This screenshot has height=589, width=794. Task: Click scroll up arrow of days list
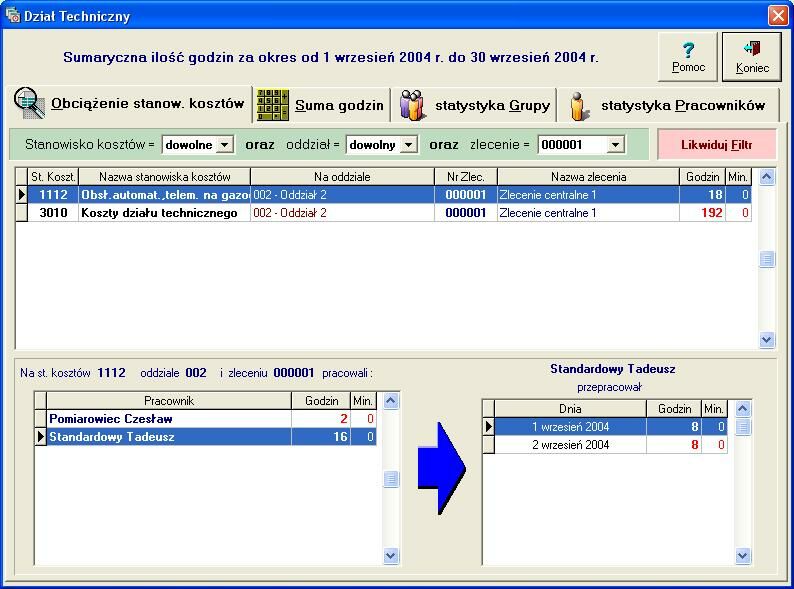point(743,409)
